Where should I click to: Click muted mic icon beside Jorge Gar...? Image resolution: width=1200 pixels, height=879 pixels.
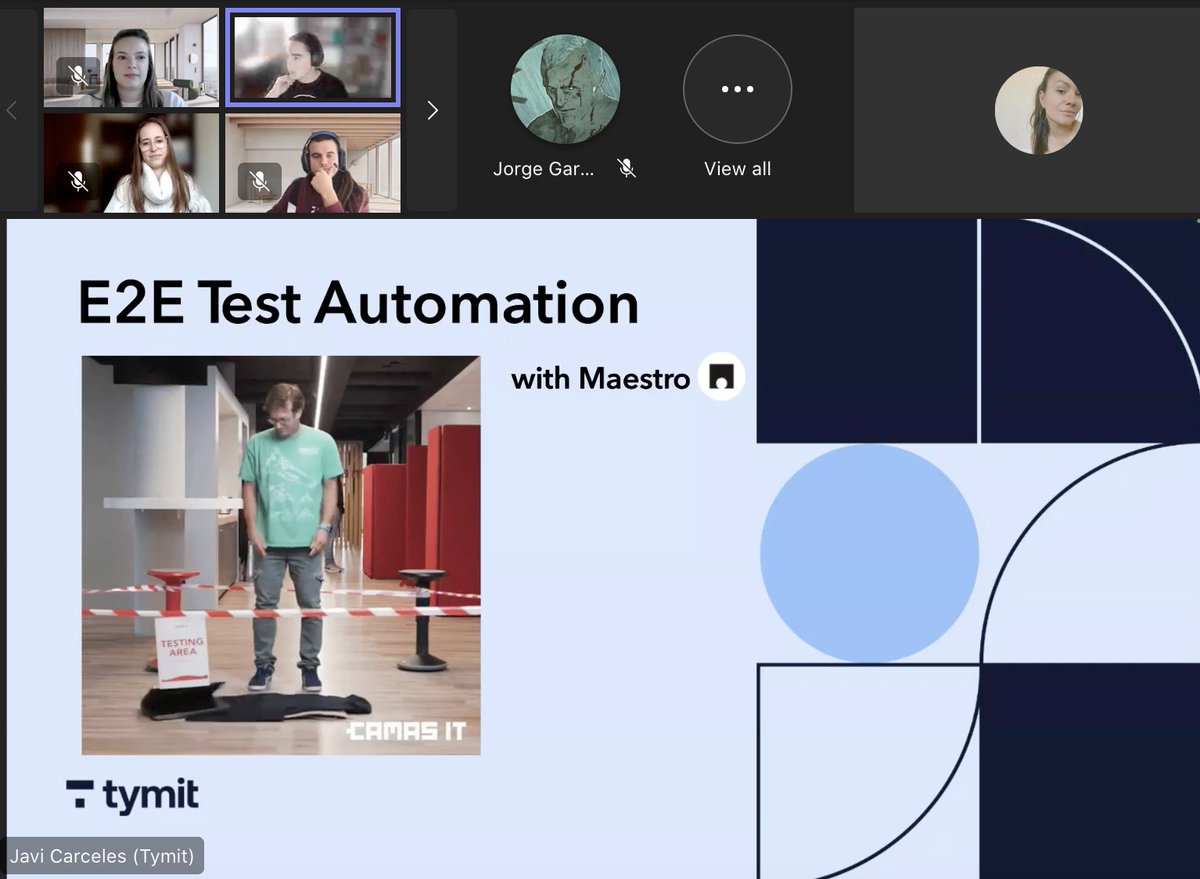click(627, 169)
